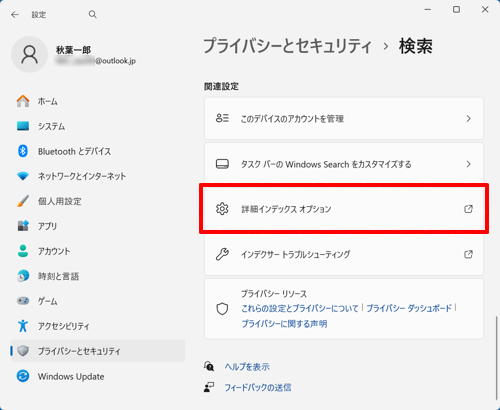
Task: Click the shield icon beside プライバシーとセキュリティ
Action: 23,351
